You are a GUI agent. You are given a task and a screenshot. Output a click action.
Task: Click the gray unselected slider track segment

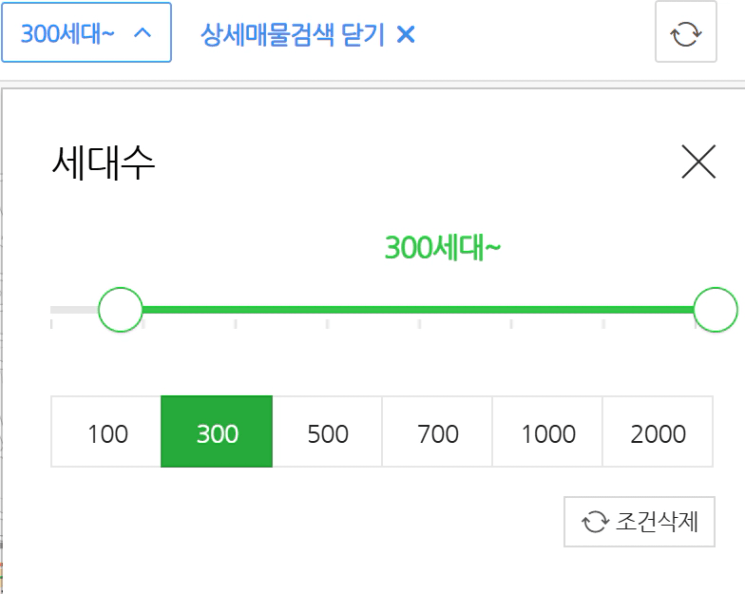(x=74, y=310)
